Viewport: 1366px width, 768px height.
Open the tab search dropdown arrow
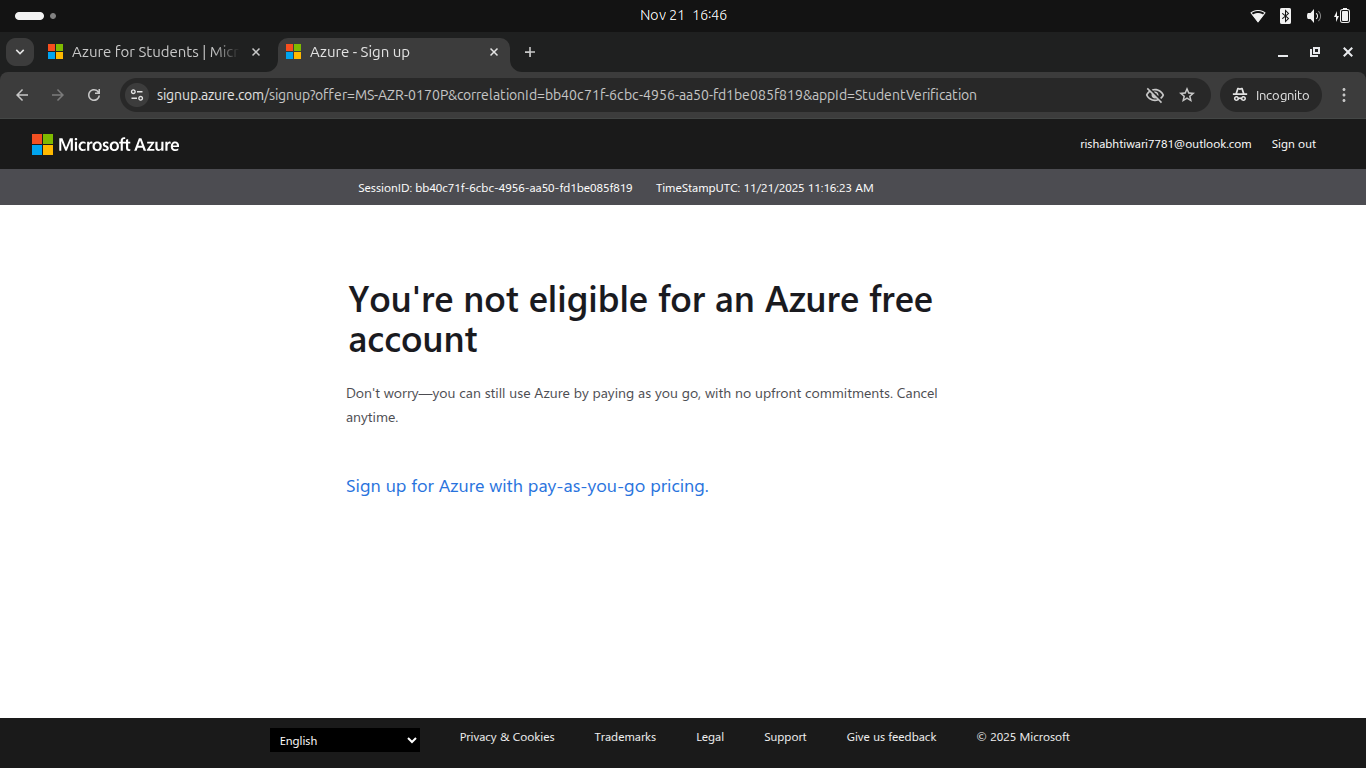click(20, 52)
